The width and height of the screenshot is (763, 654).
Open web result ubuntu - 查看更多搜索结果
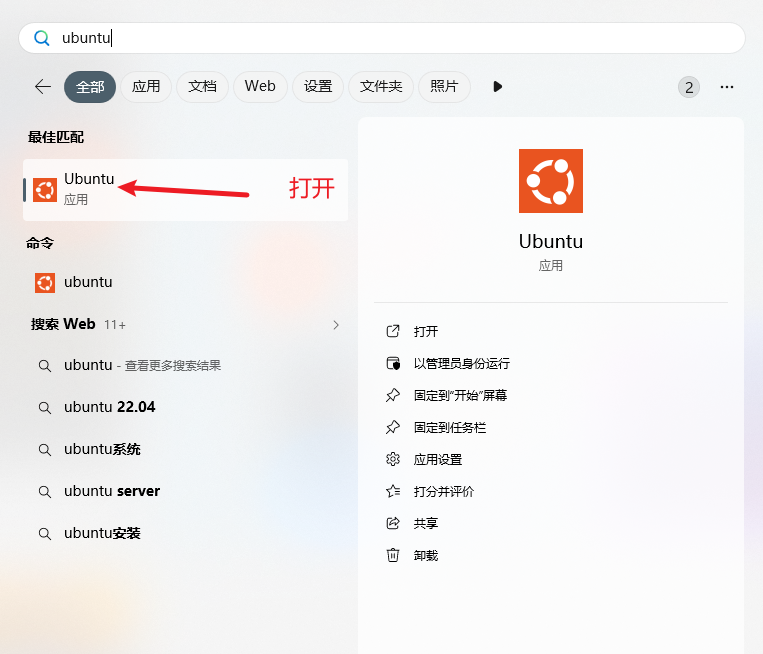click(185, 365)
